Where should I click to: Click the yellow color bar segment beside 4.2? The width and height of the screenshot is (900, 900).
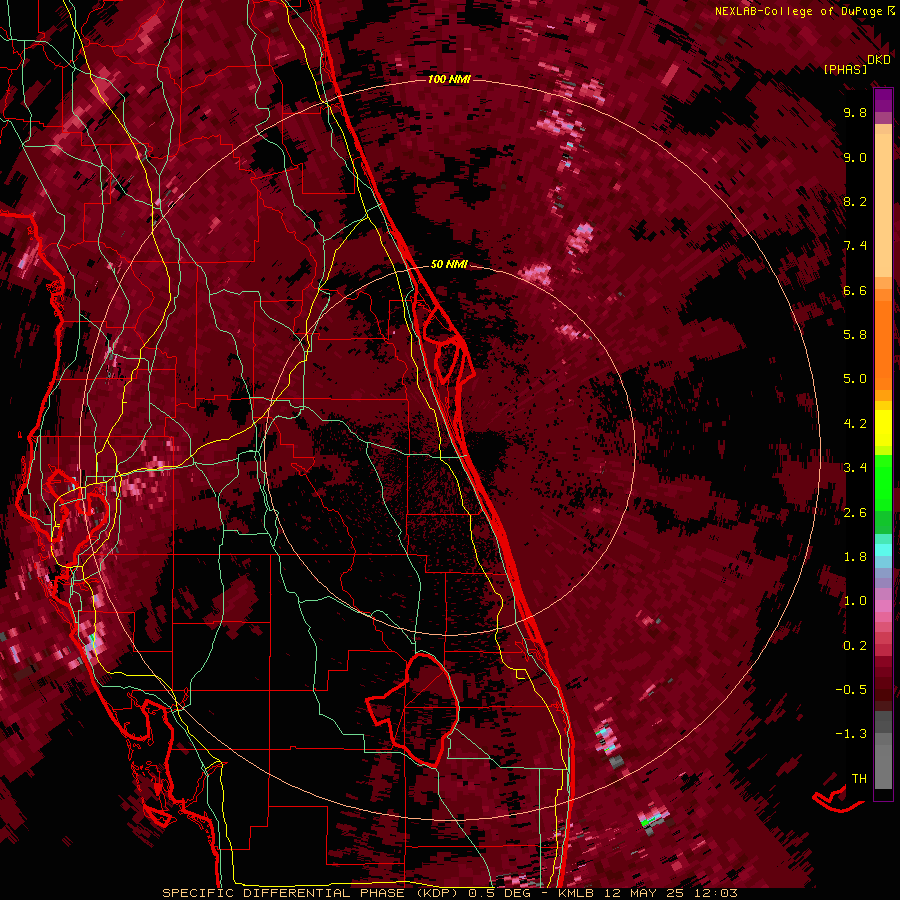883,428
